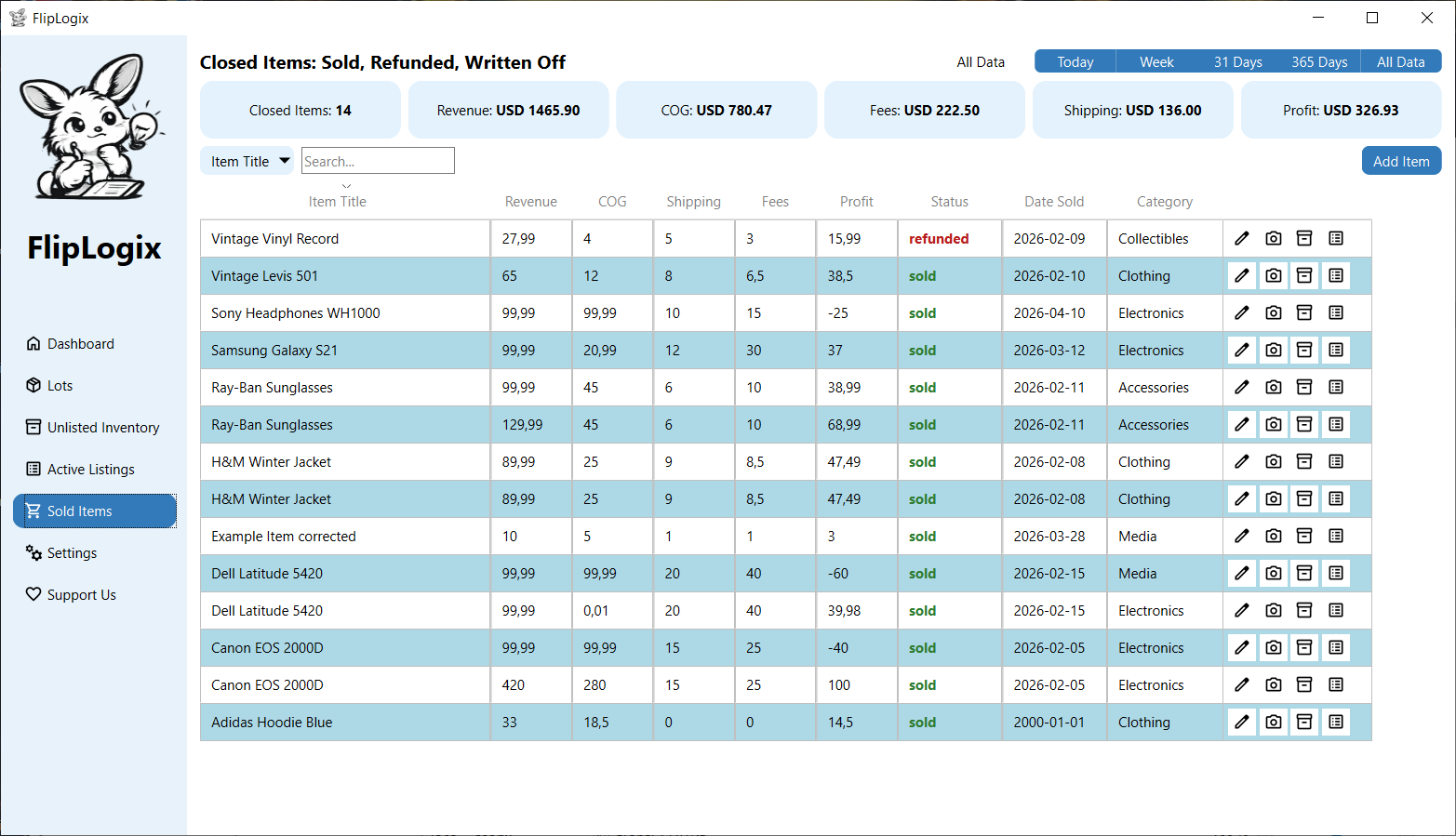Switch to the 31 Days range

pos(1237,62)
